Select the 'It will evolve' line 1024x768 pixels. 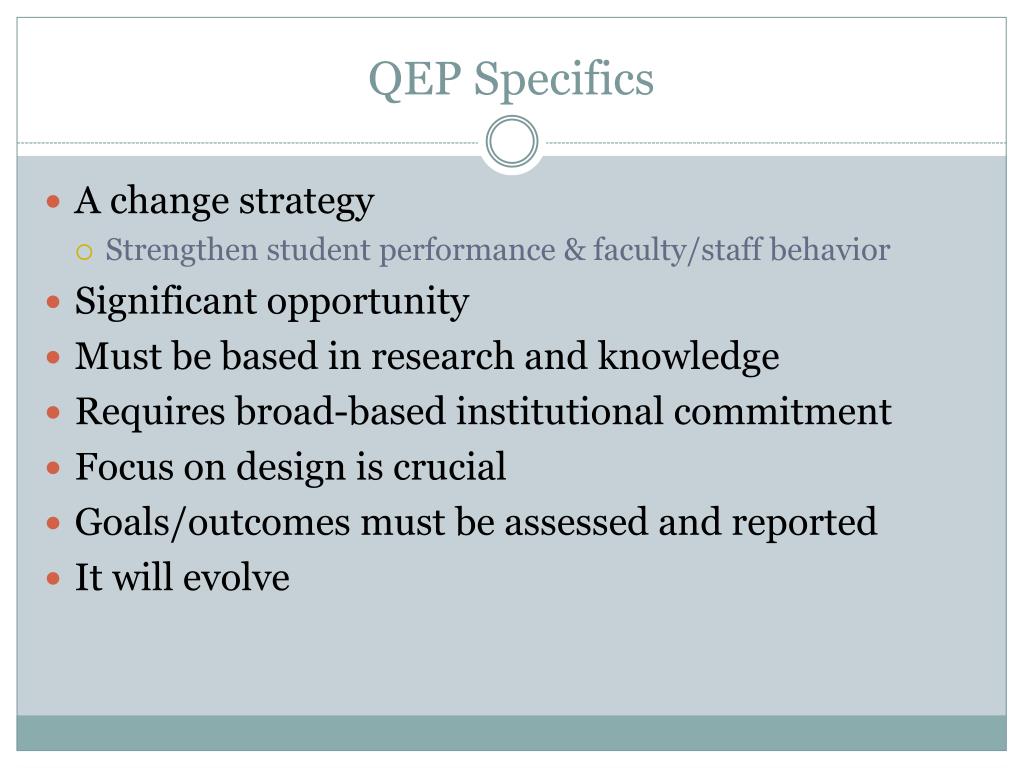click(182, 577)
